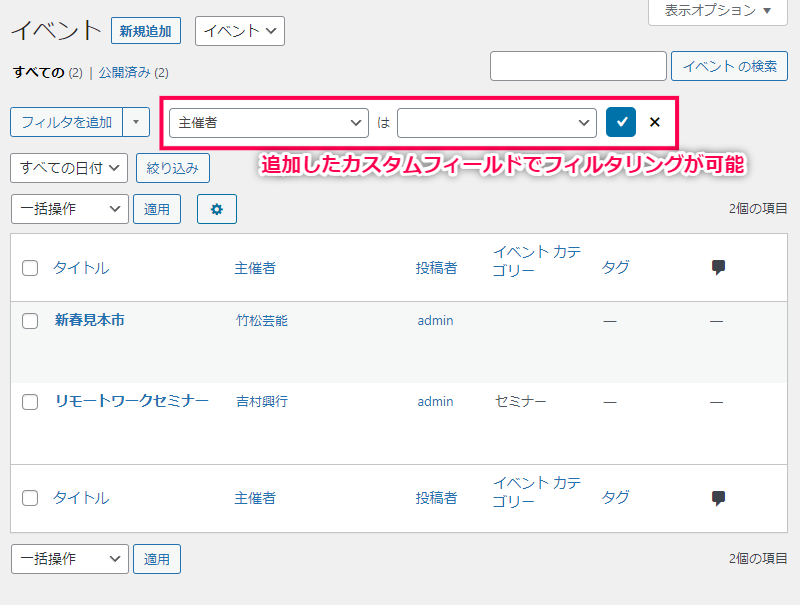Click the bottom 適用 apply button
The height and width of the screenshot is (605, 800).
(x=157, y=559)
